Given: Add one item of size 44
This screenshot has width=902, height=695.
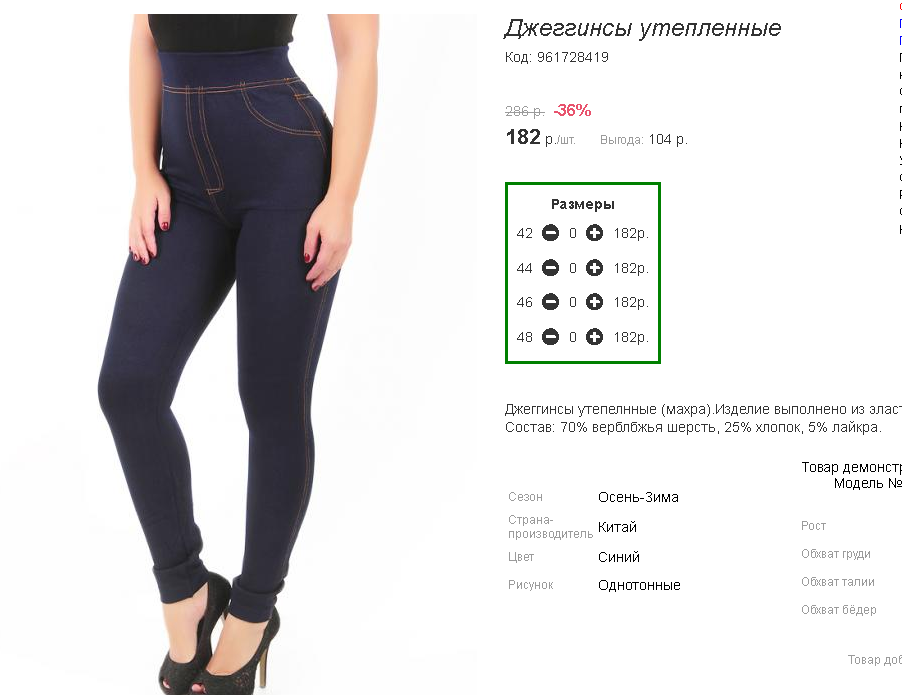Looking at the screenshot, I should pyautogui.click(x=594, y=268).
